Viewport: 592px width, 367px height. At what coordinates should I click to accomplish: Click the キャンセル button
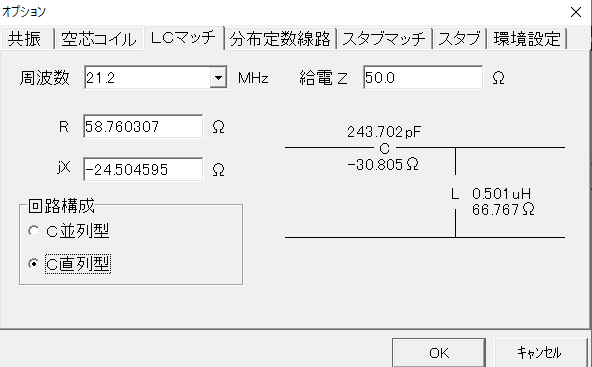(539, 353)
